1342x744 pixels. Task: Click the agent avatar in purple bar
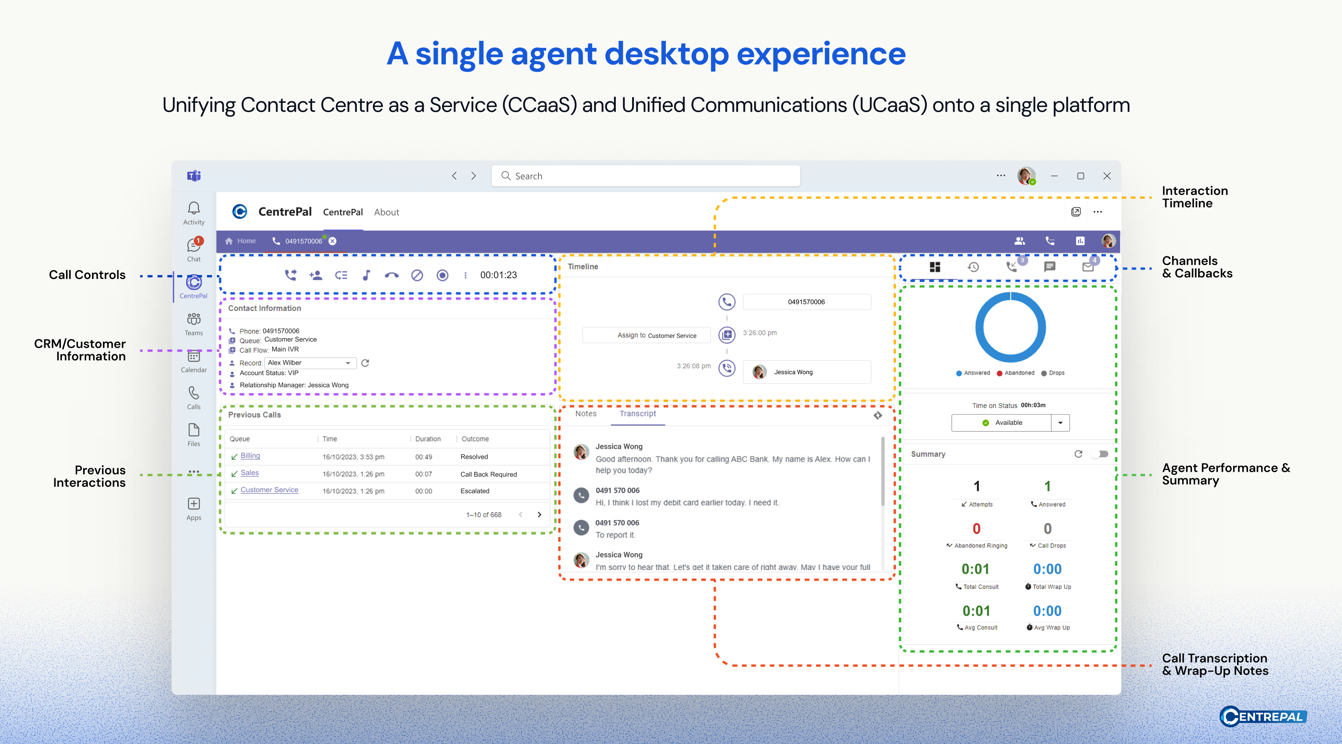(x=1108, y=241)
